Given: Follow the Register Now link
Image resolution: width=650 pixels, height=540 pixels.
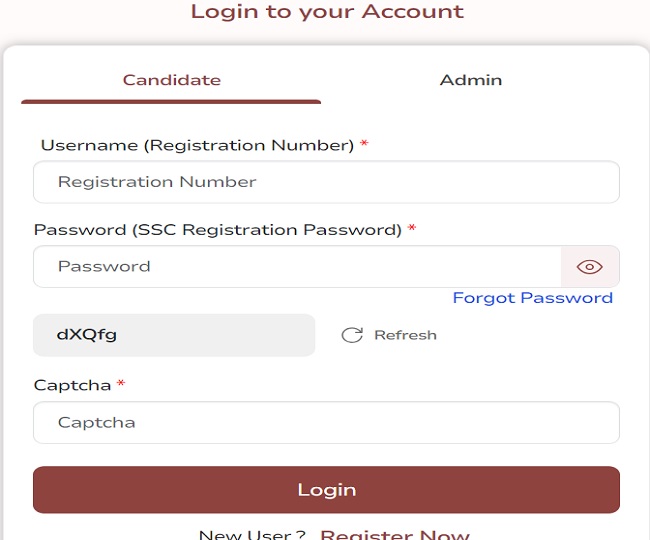Looking at the screenshot, I should (x=394, y=534).
